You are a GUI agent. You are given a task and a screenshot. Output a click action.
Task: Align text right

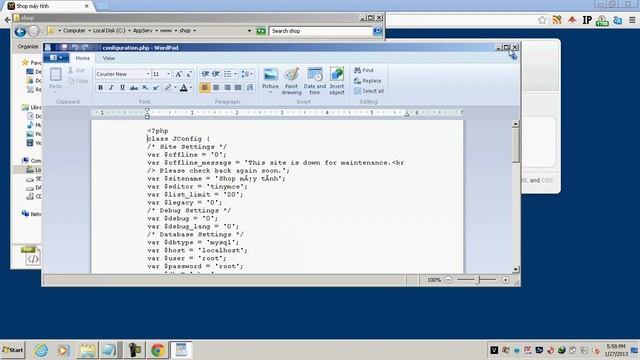click(x=227, y=87)
